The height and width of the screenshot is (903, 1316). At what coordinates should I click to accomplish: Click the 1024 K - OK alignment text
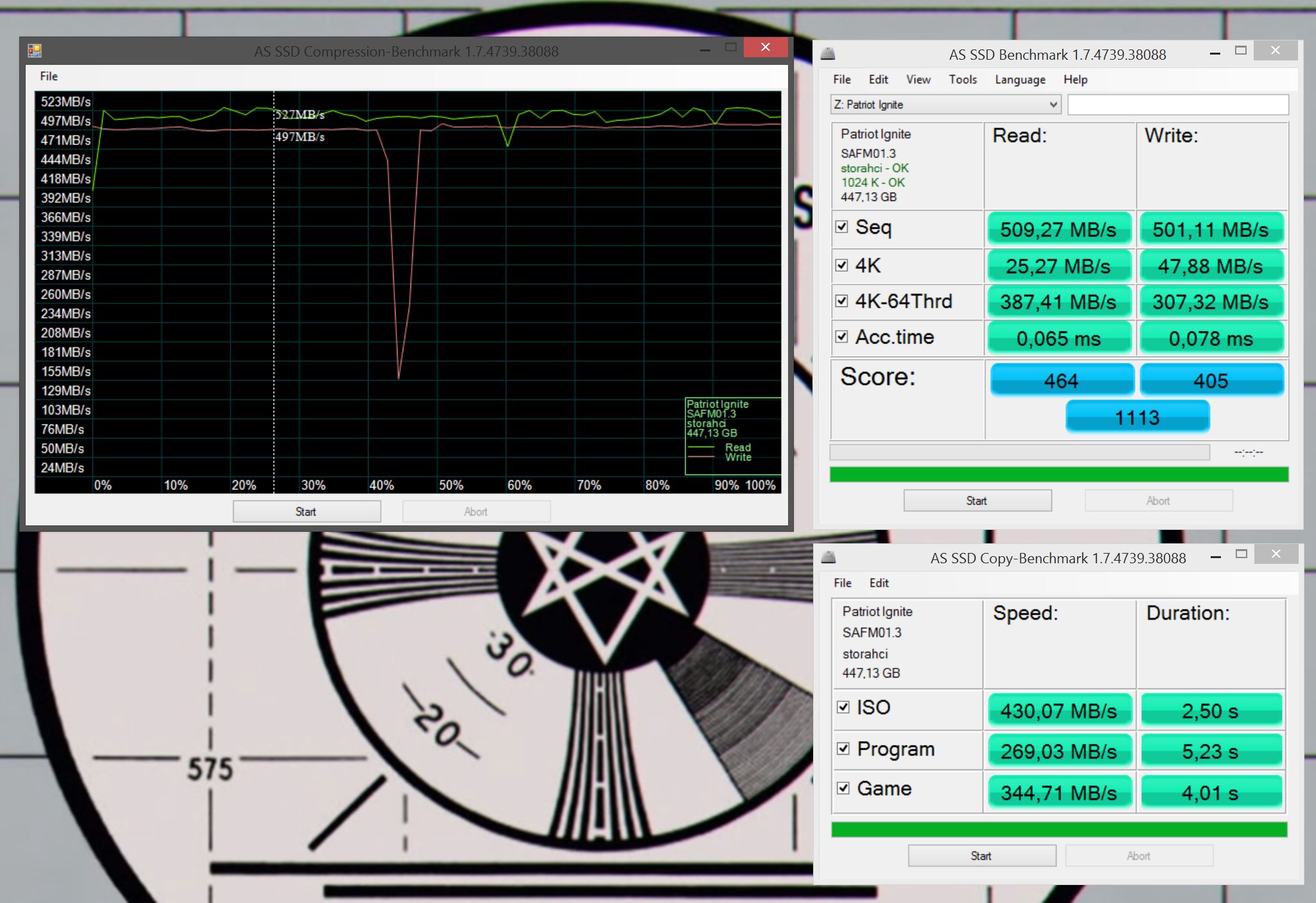[873, 182]
